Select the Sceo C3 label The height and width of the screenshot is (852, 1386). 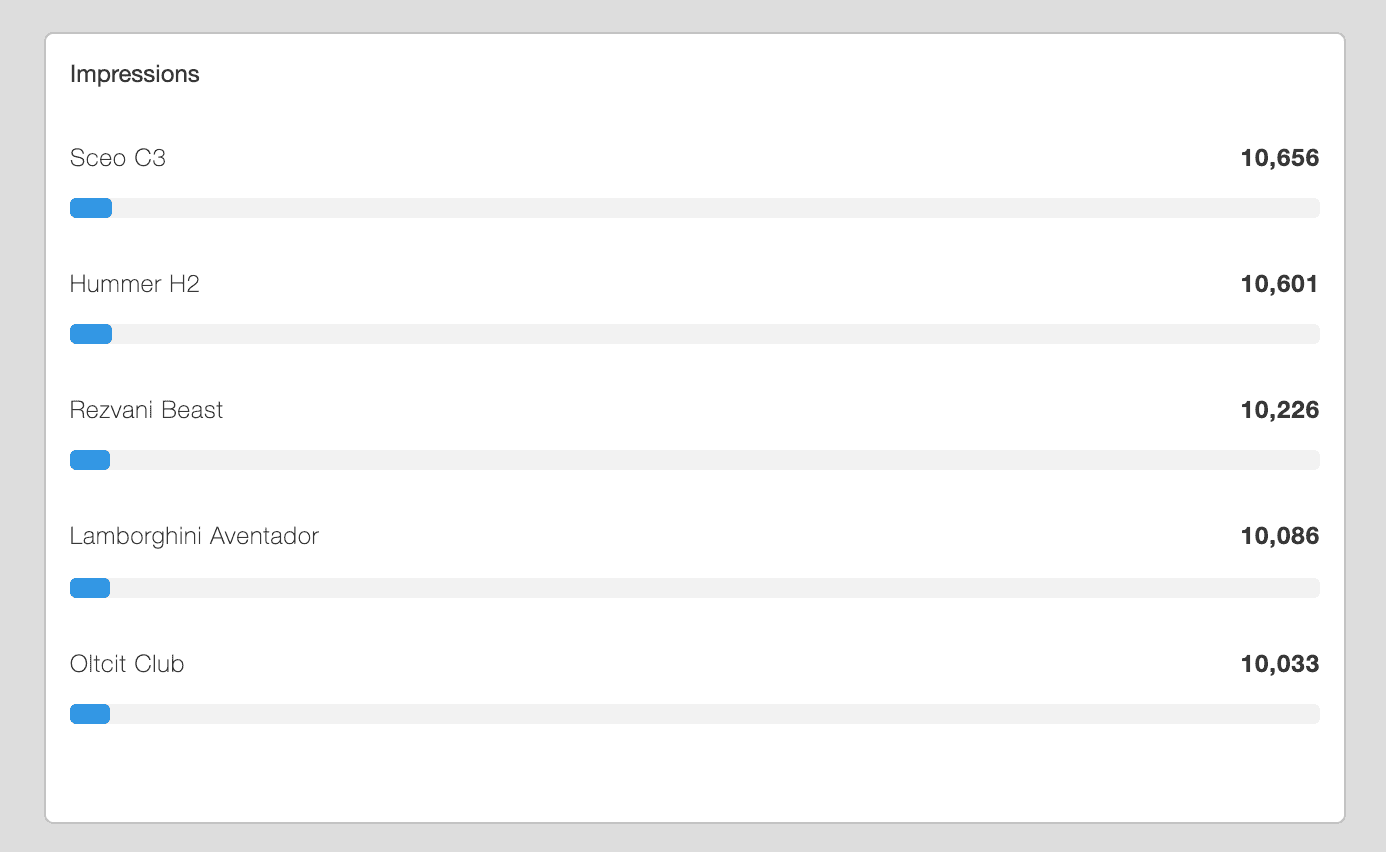pyautogui.click(x=118, y=158)
